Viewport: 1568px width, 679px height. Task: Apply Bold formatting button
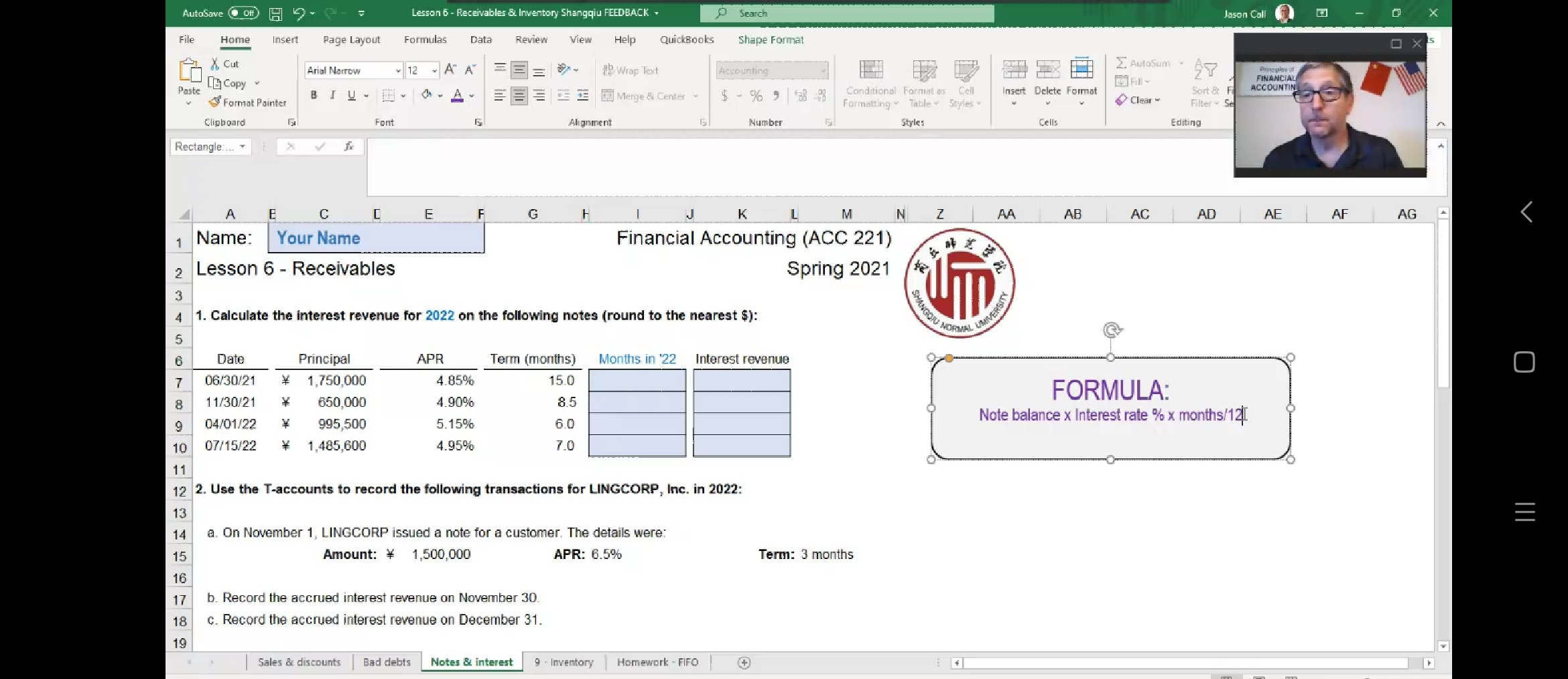click(314, 96)
